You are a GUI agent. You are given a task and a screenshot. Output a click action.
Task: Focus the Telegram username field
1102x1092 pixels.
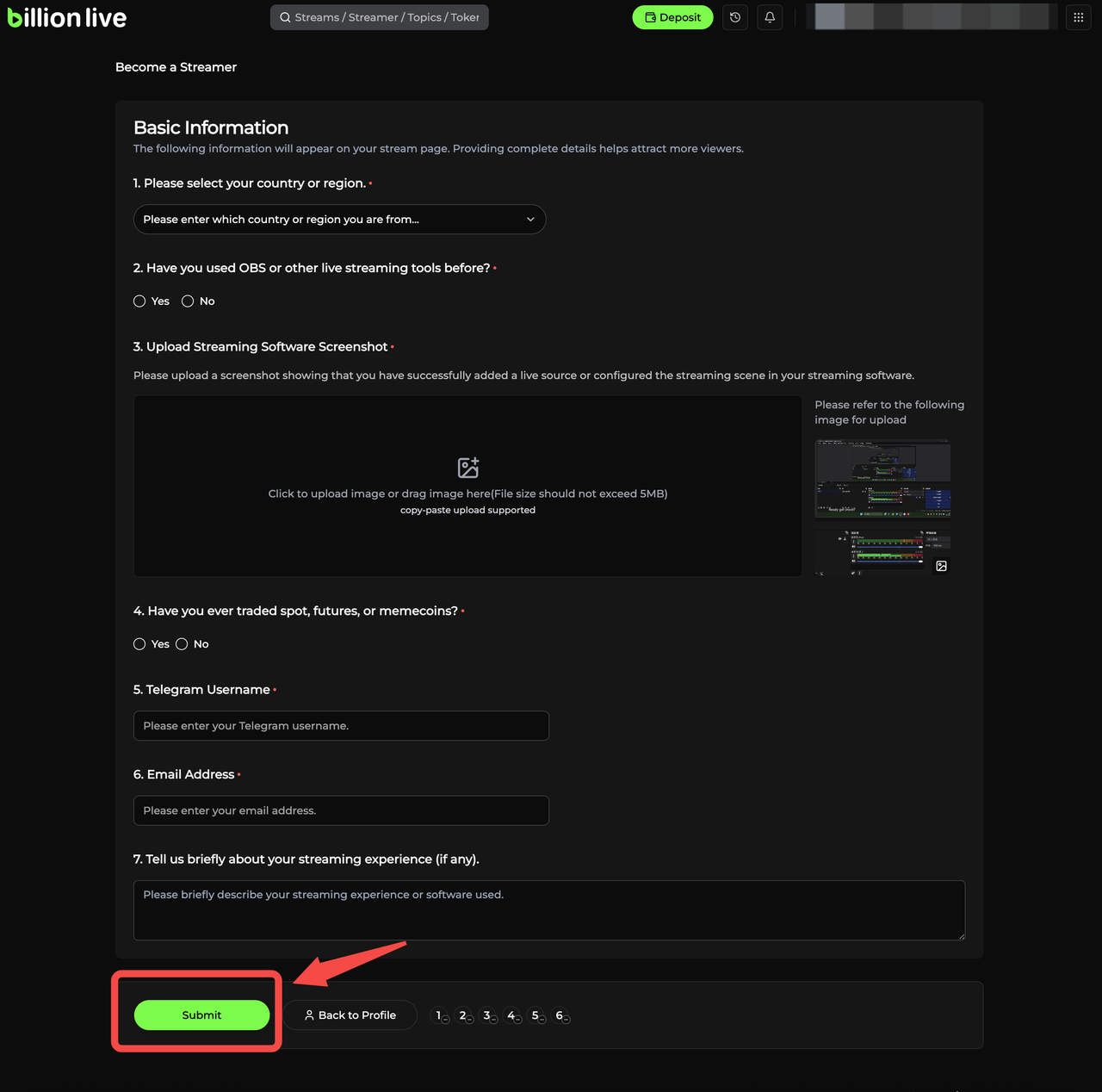click(341, 726)
